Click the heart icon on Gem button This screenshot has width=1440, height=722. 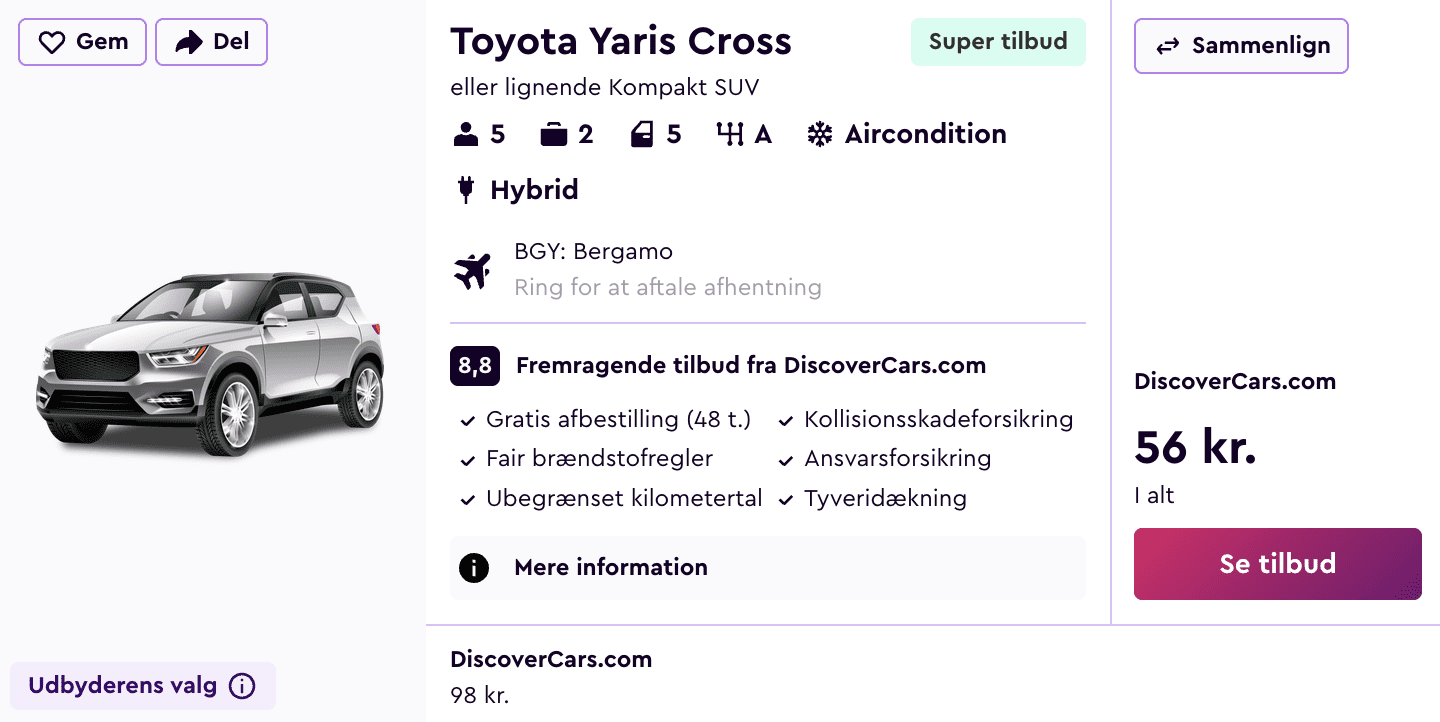[51, 42]
